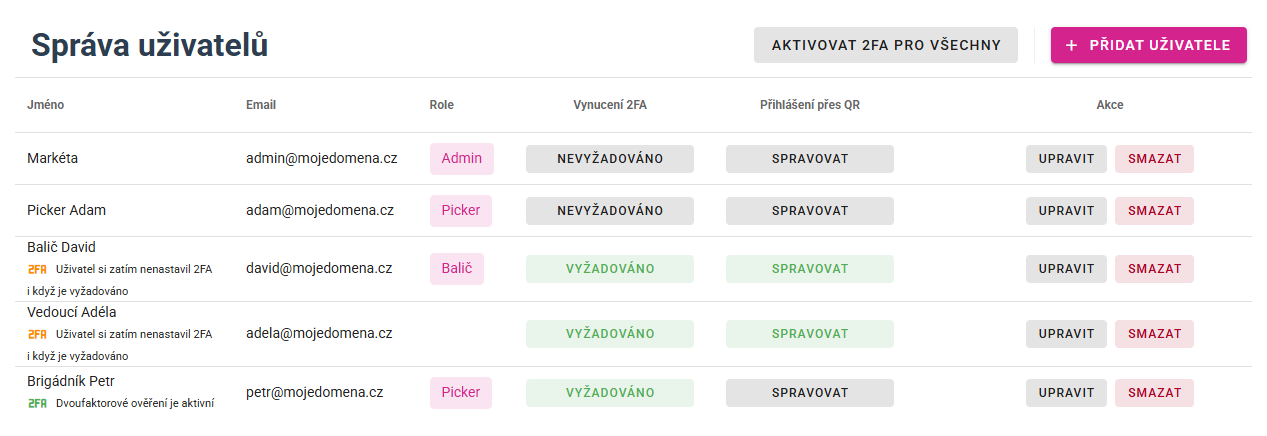The image size is (1267, 436).
Task: Toggle 2FA Vyžadováno for Vedoucí Adéla
Action: [x=610, y=334]
